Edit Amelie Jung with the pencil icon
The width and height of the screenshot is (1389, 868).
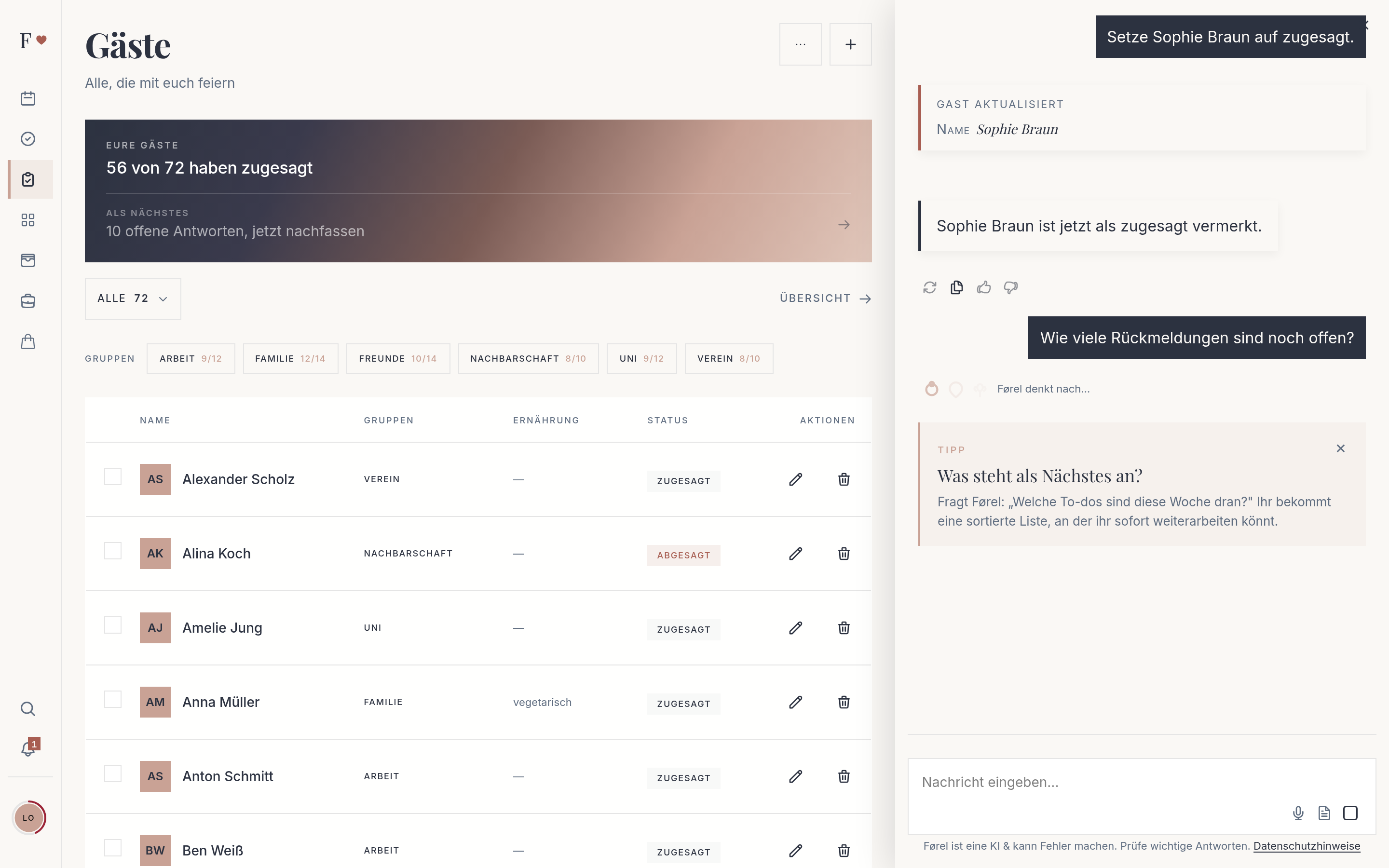[x=795, y=628]
